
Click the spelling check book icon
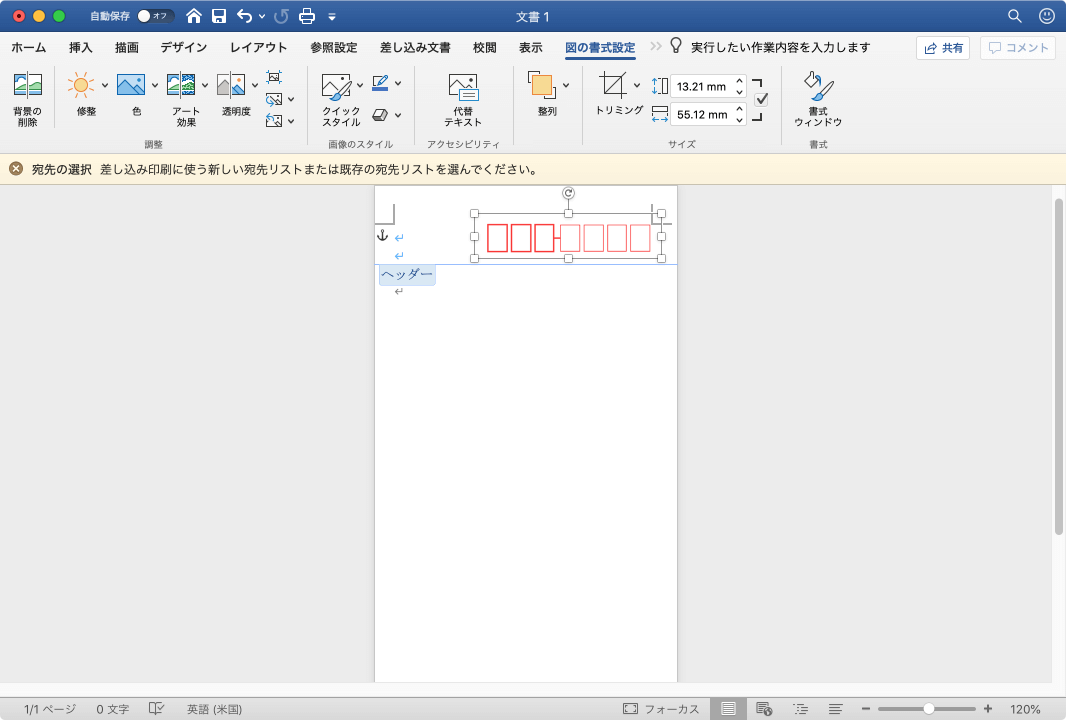[x=156, y=708]
